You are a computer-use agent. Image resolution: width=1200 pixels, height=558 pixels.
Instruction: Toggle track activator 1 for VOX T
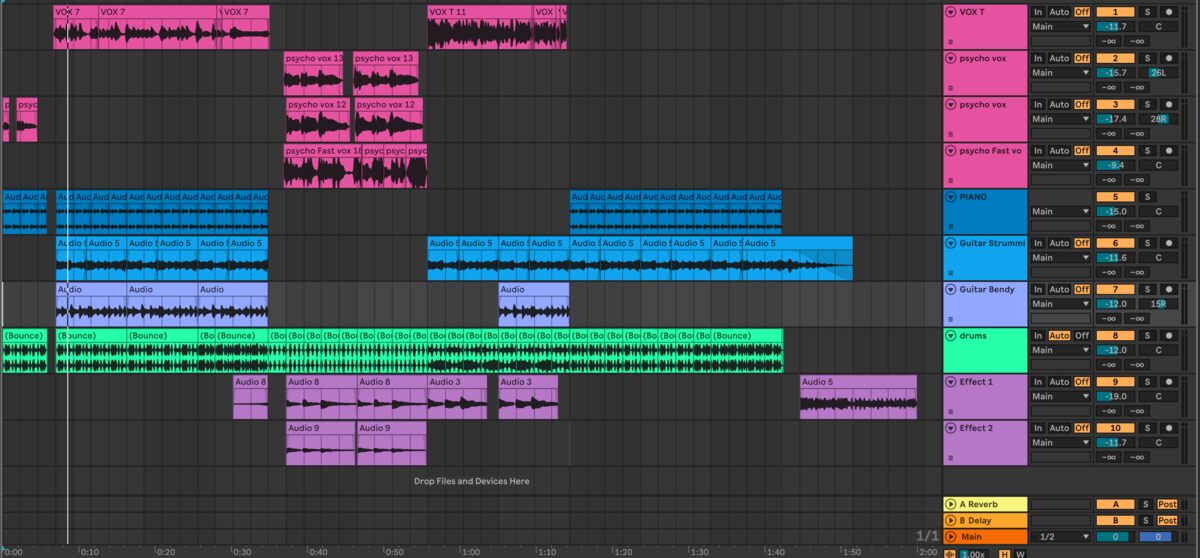tap(1115, 12)
